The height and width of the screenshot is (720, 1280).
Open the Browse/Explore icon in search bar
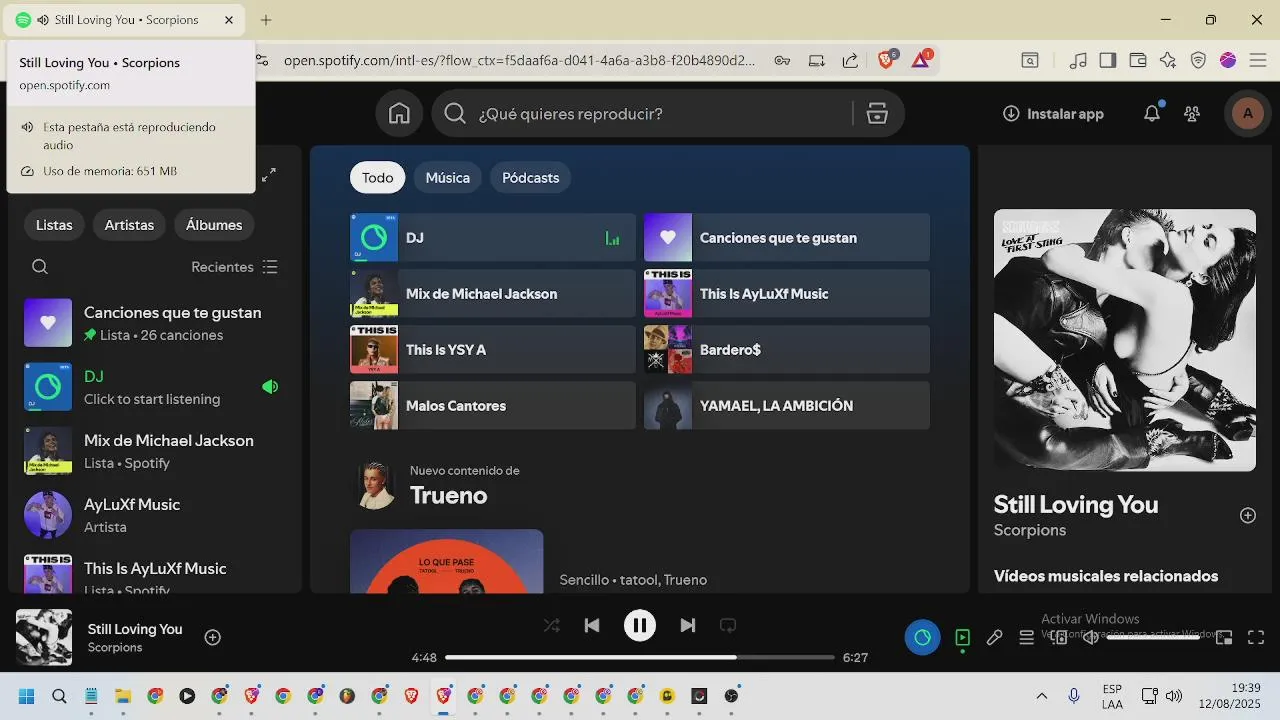tap(877, 114)
